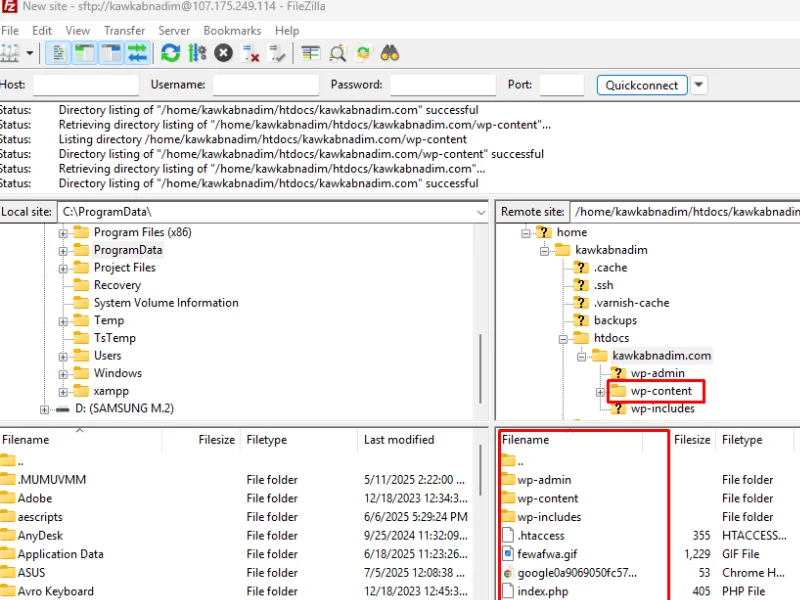
Task: Expand the Project Files tree node
Action: (x=63, y=268)
